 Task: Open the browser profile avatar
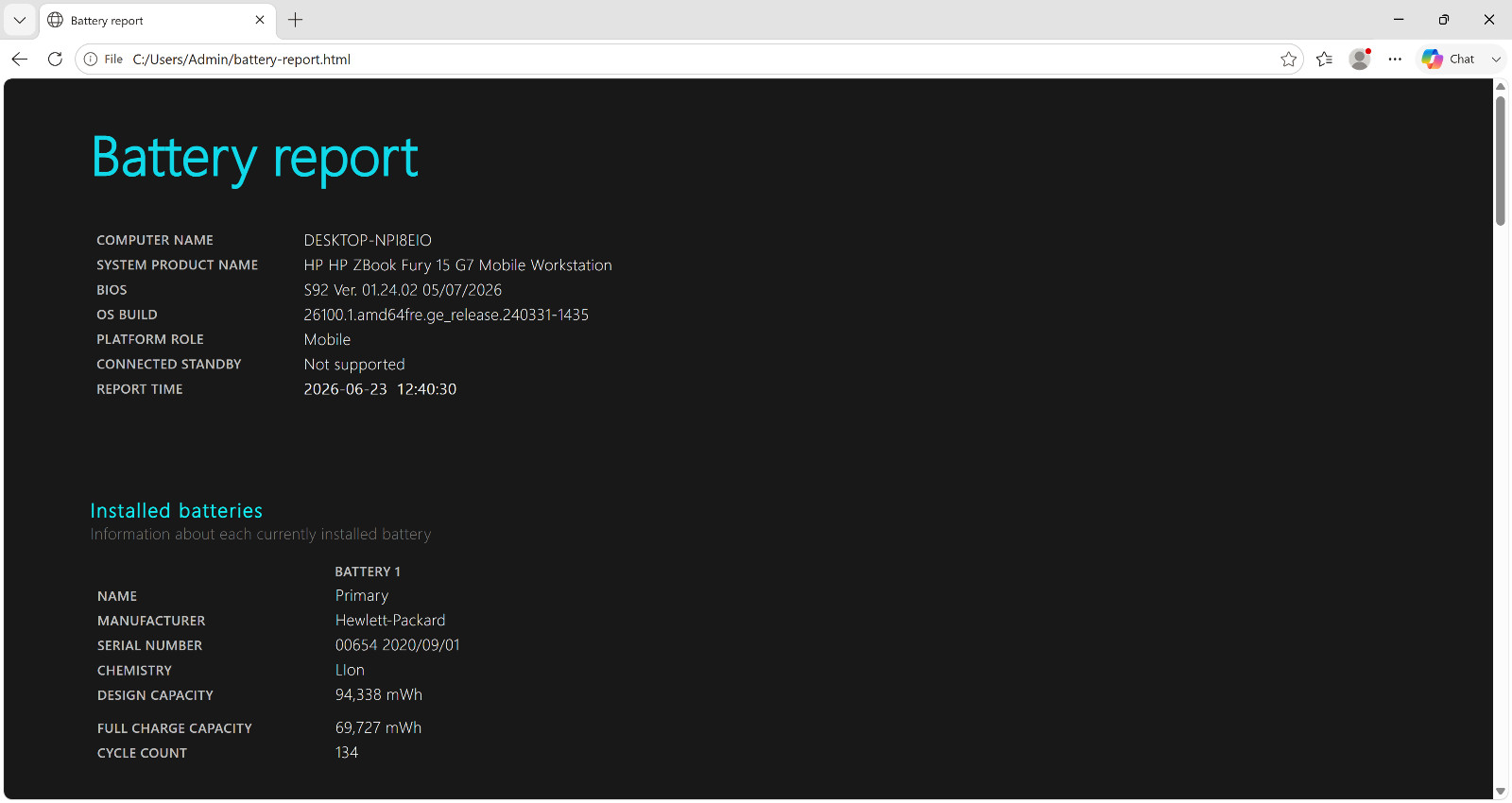coord(1360,59)
